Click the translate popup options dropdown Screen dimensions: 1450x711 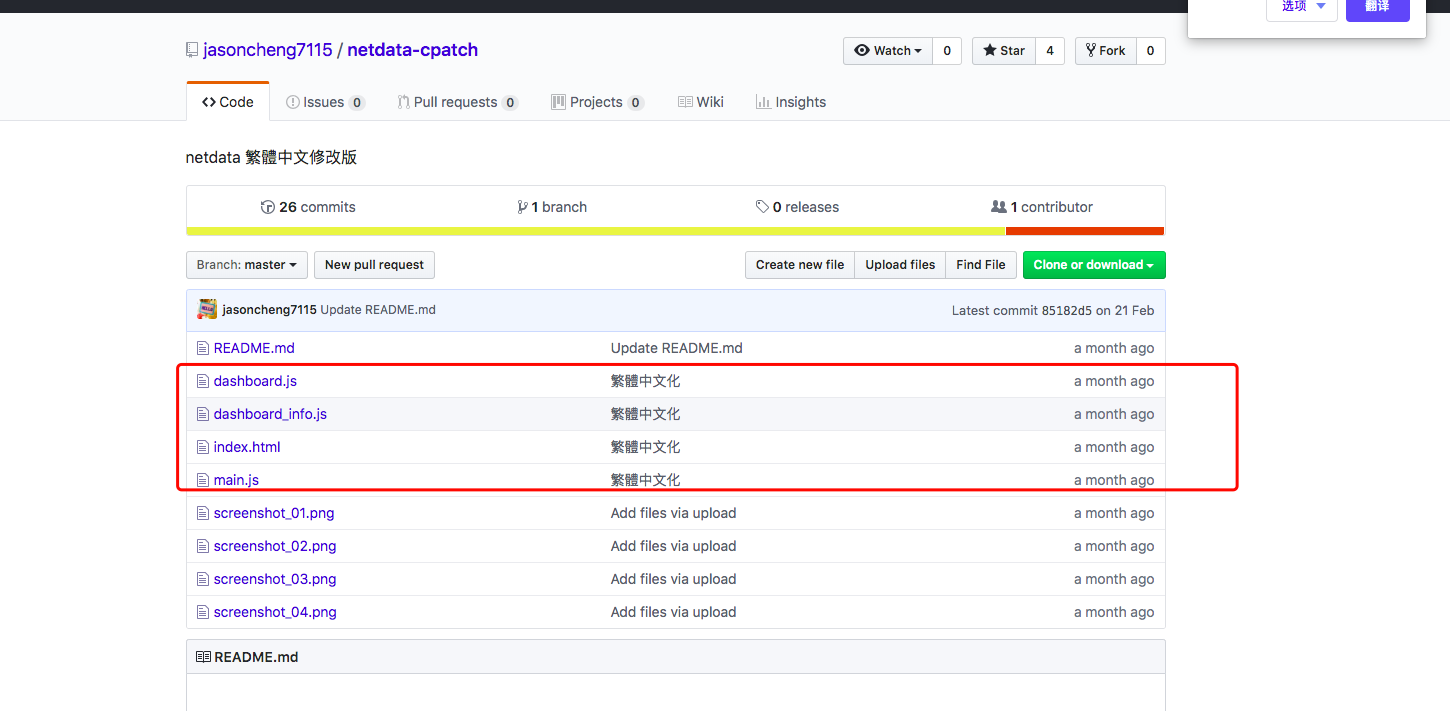1302,6
